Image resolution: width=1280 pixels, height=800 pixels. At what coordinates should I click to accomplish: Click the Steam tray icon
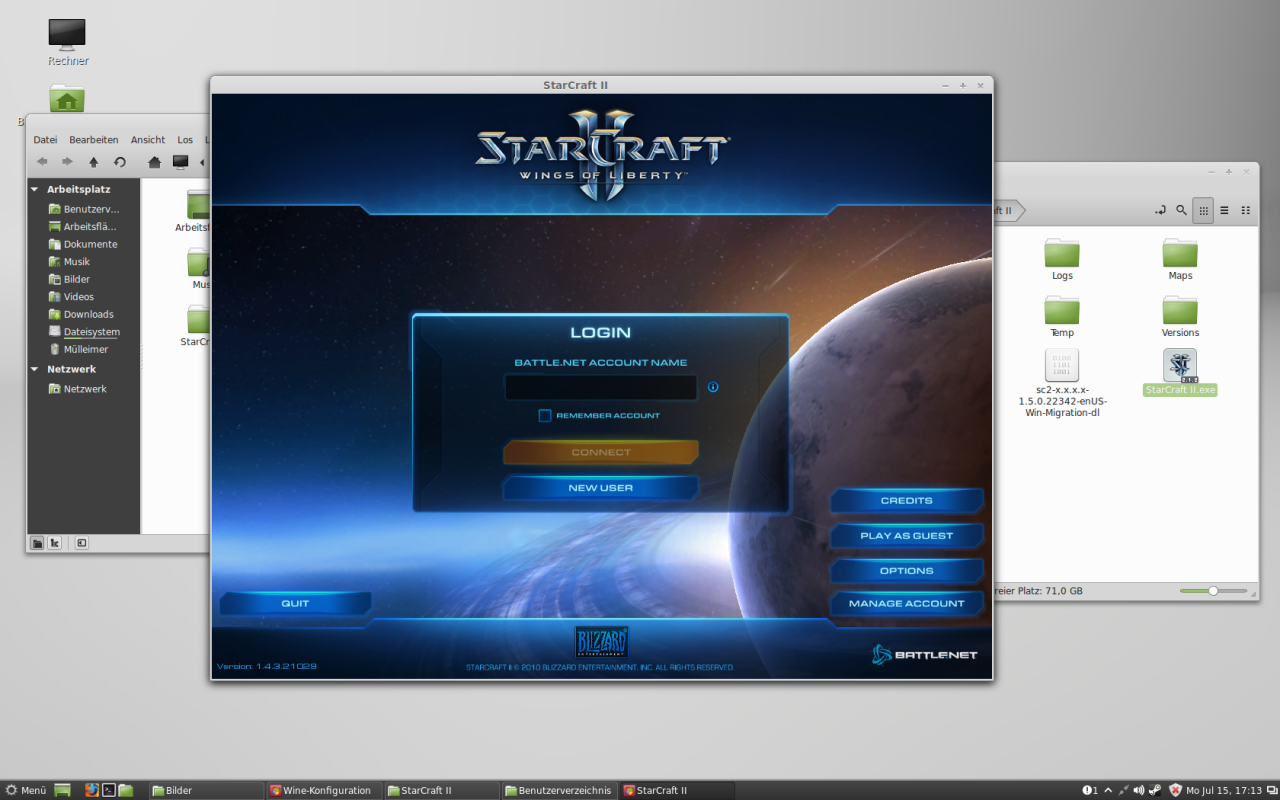coord(1155,790)
